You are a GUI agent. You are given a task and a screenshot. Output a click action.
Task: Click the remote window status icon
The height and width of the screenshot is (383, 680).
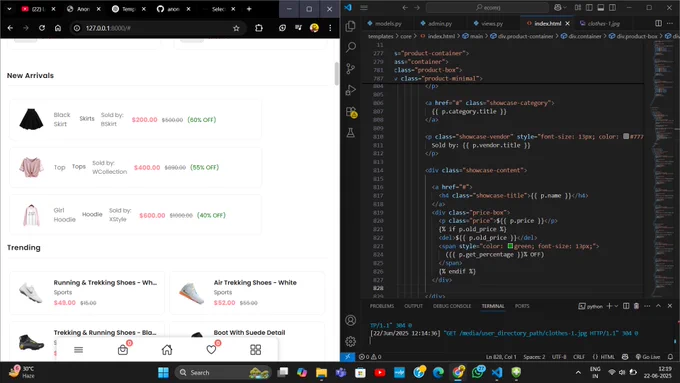coord(347,357)
